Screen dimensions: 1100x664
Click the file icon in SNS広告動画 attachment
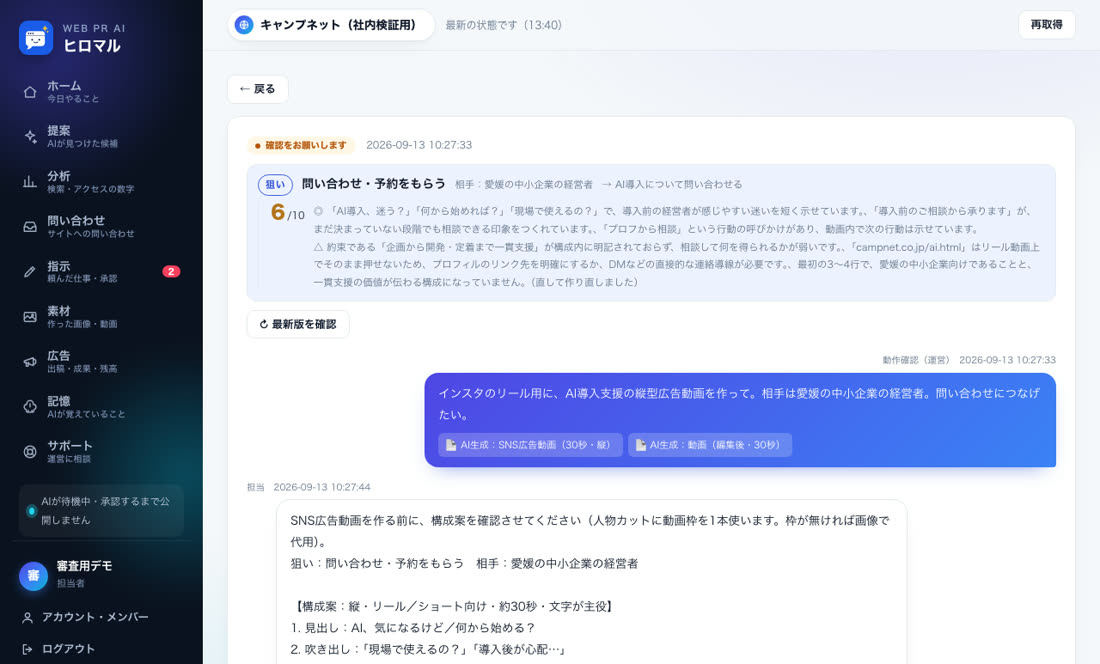point(451,445)
